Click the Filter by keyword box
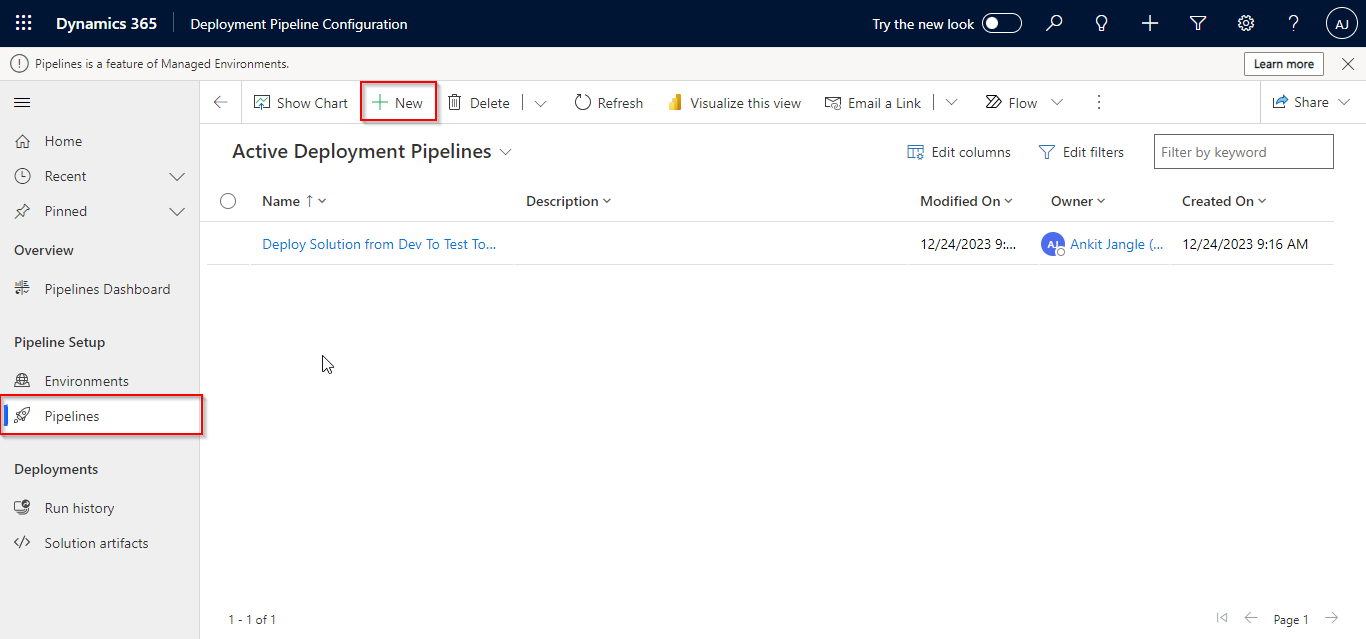The height and width of the screenshot is (639, 1366). click(x=1243, y=152)
